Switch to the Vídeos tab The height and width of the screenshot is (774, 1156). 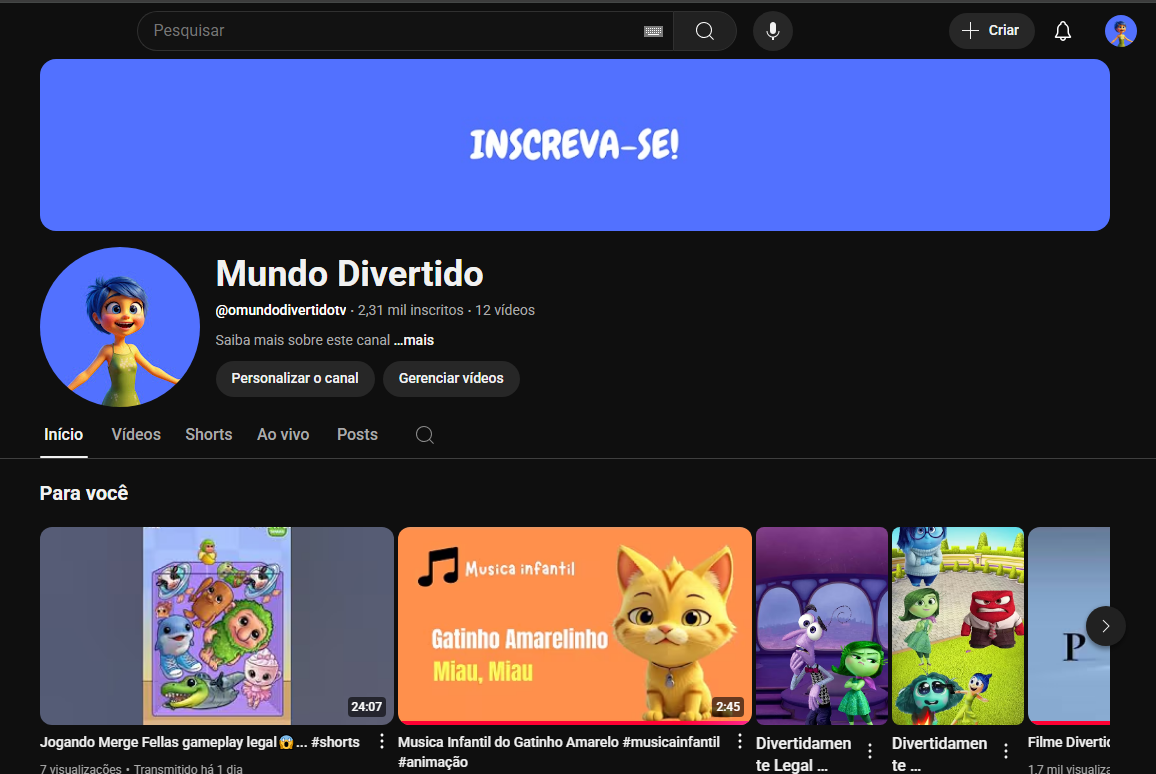tap(136, 435)
